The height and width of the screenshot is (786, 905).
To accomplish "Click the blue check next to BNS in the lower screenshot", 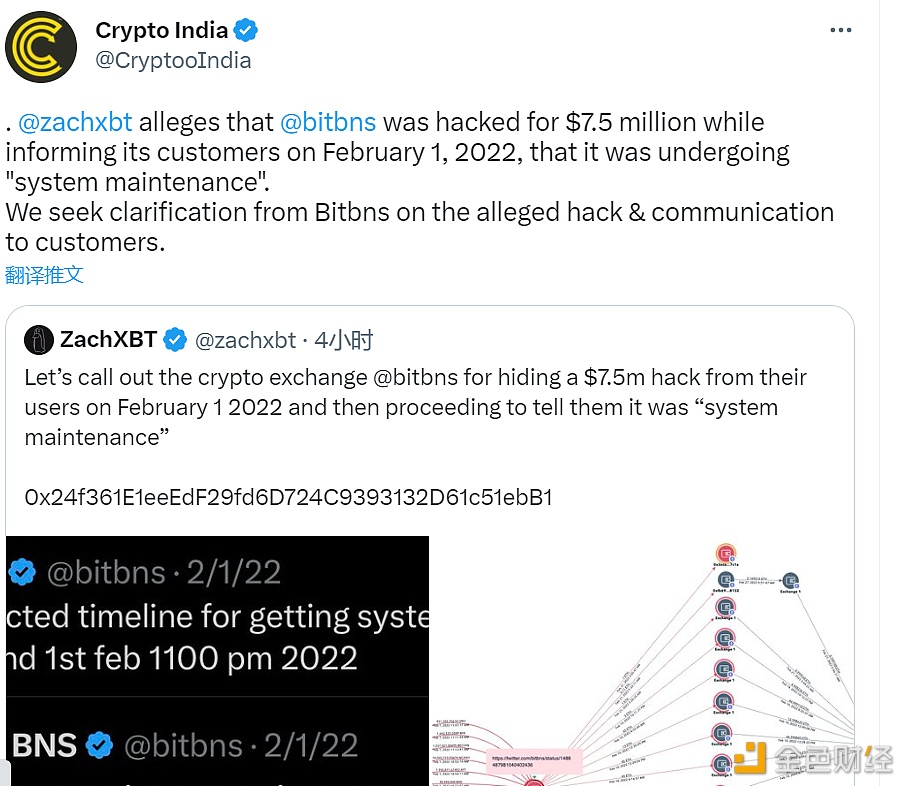I will tap(98, 745).
